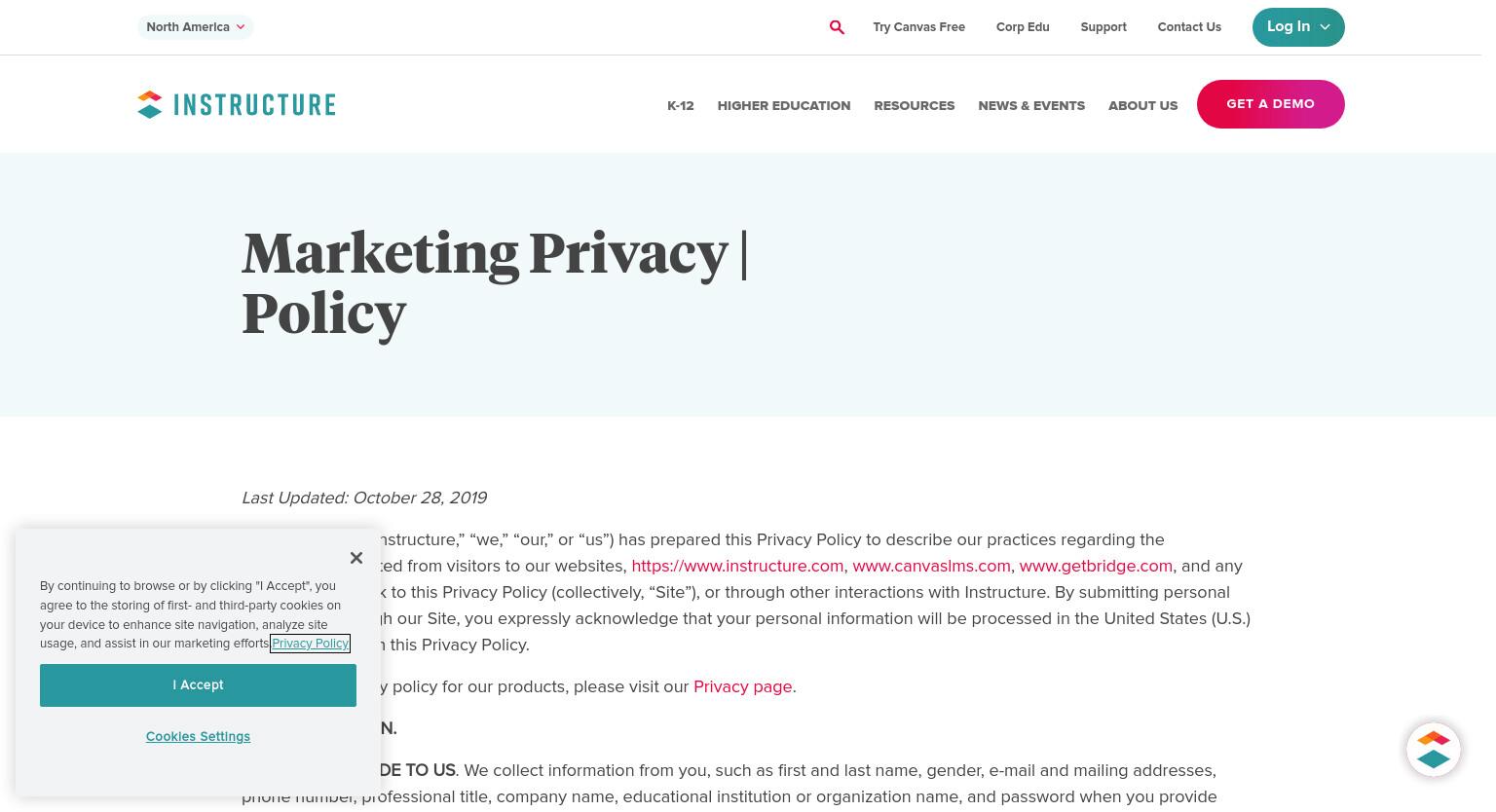Image resolution: width=1496 pixels, height=812 pixels.
Task: Open the About Us menu
Action: (x=1143, y=105)
